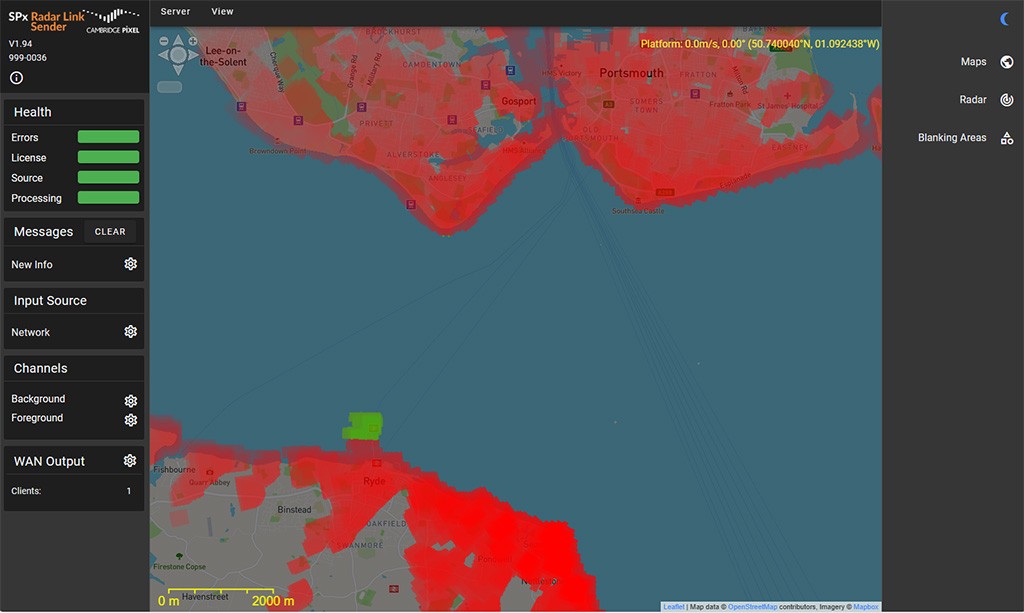Click the Errors health status bar
1024x613 pixels.
[x=108, y=137]
